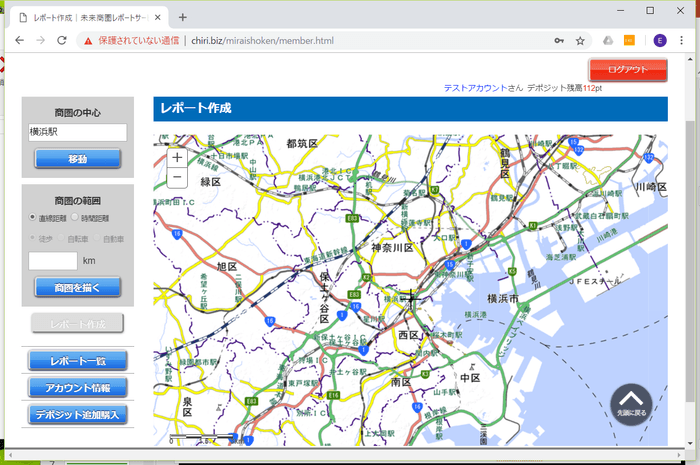Zoom out the map with minus button

[x=177, y=177]
